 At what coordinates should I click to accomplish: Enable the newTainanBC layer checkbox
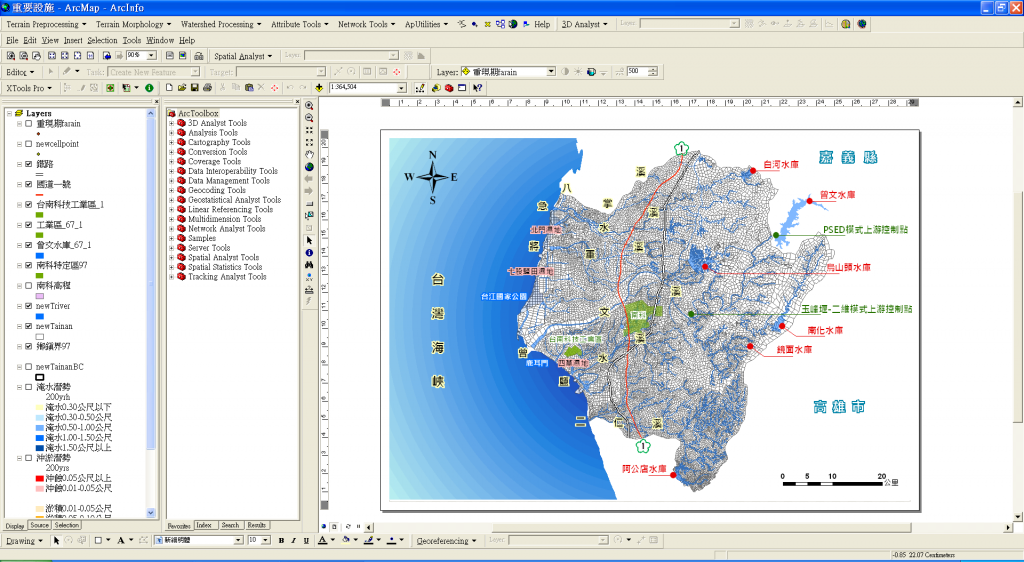tap(29, 367)
